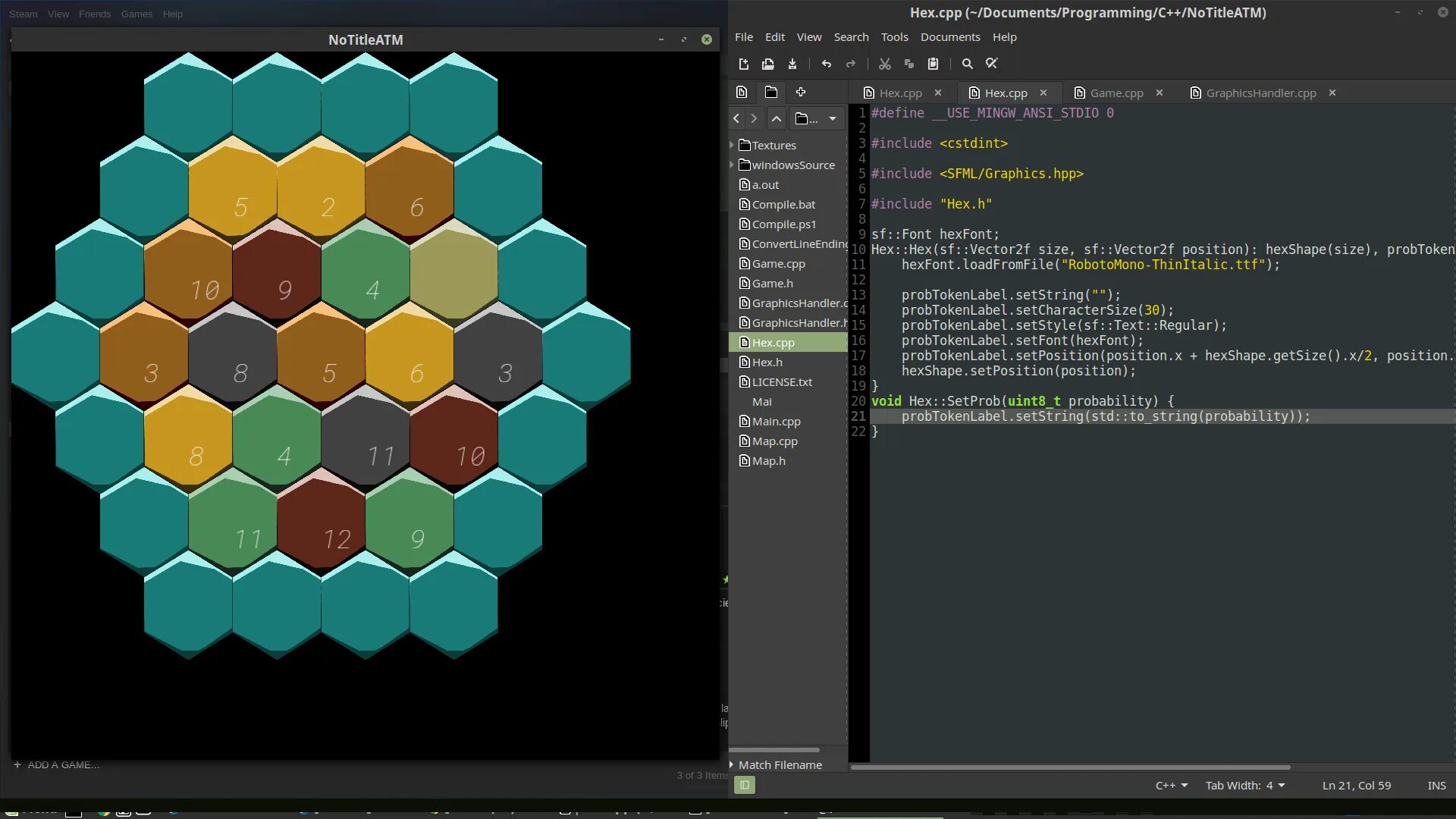Open the C++ language selector dropdown

pyautogui.click(x=1171, y=786)
